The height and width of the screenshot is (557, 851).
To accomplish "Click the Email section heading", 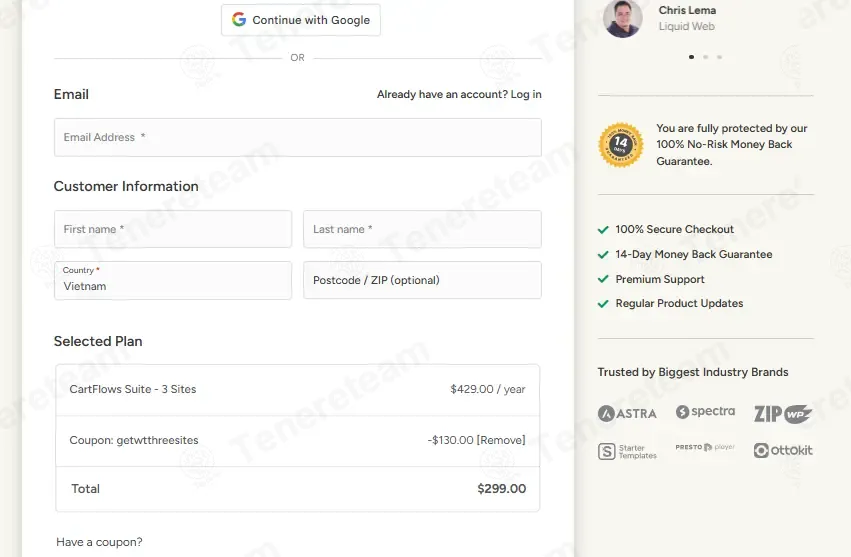I will pos(71,94).
